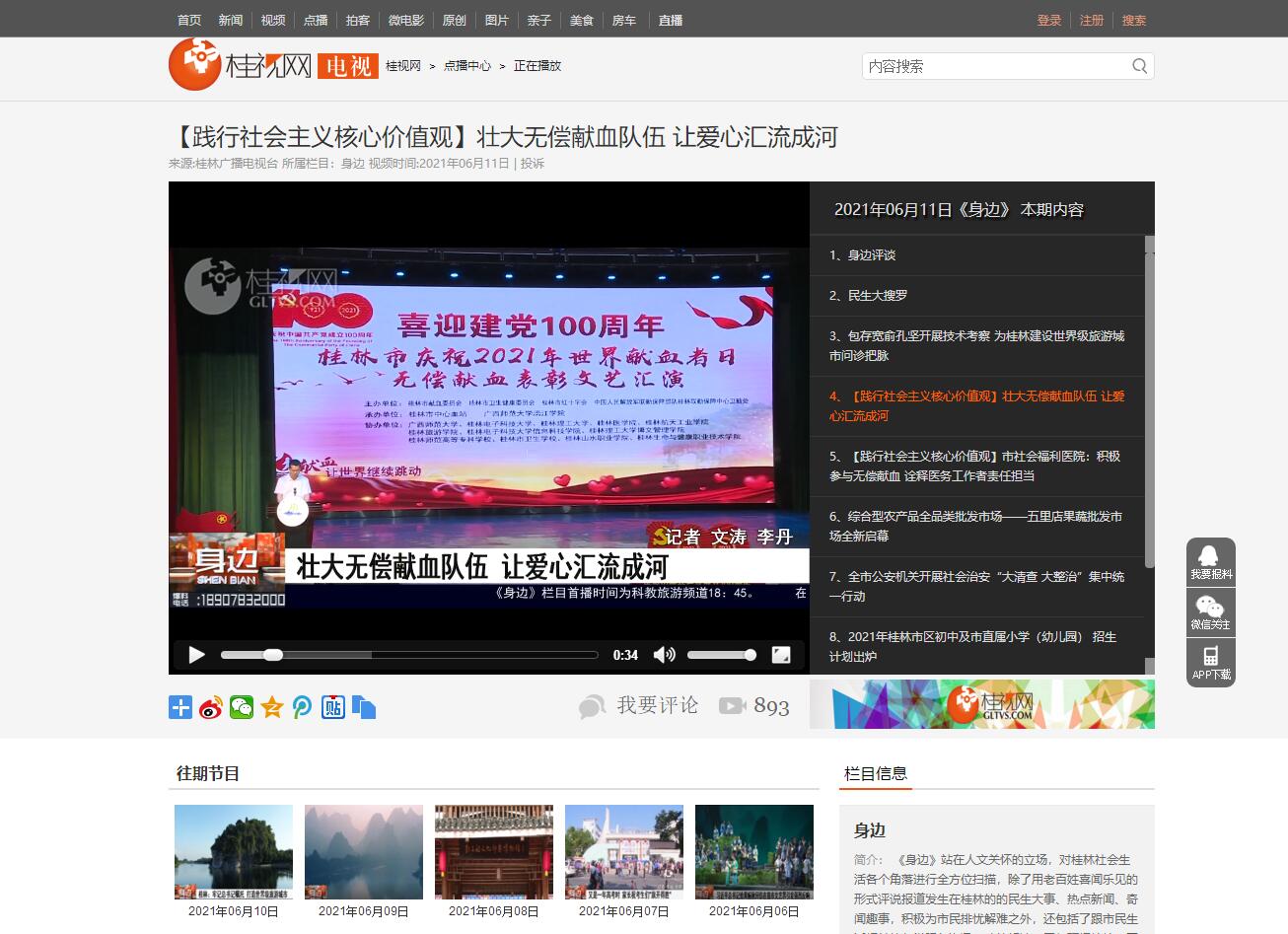1288x934 pixels.
Task: Click the search magnifier icon
Action: [x=1139, y=66]
